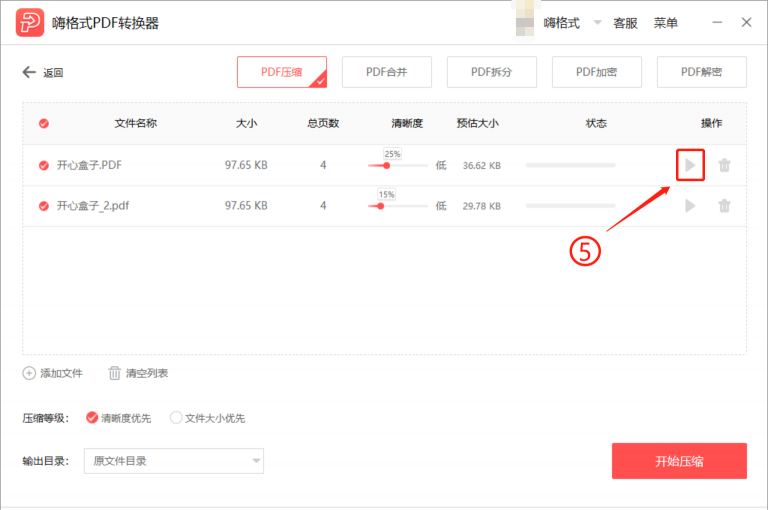Click the 清空列表 label
768x510 pixels.
pos(147,373)
